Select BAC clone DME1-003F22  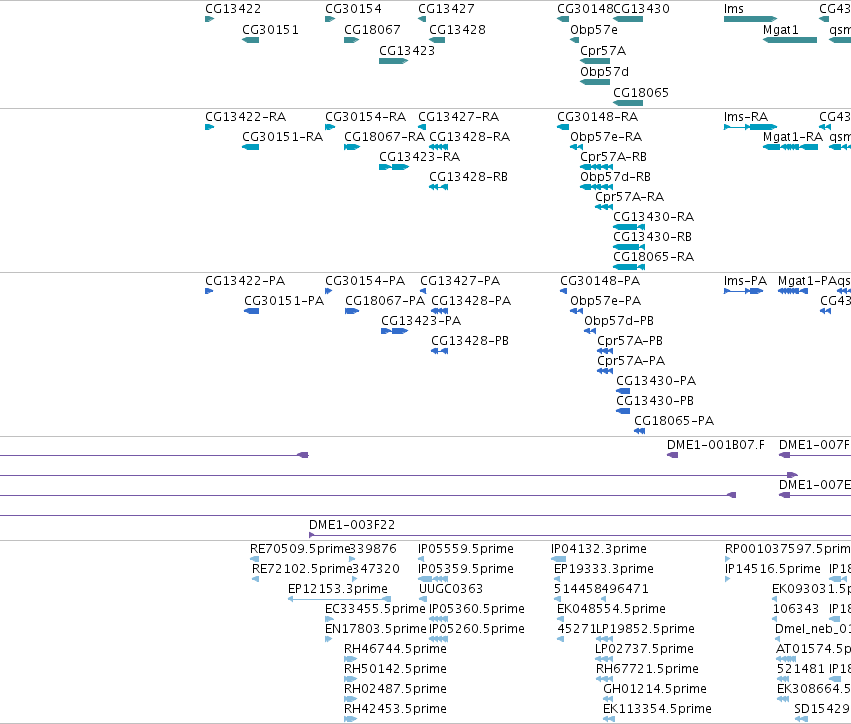click(x=580, y=535)
